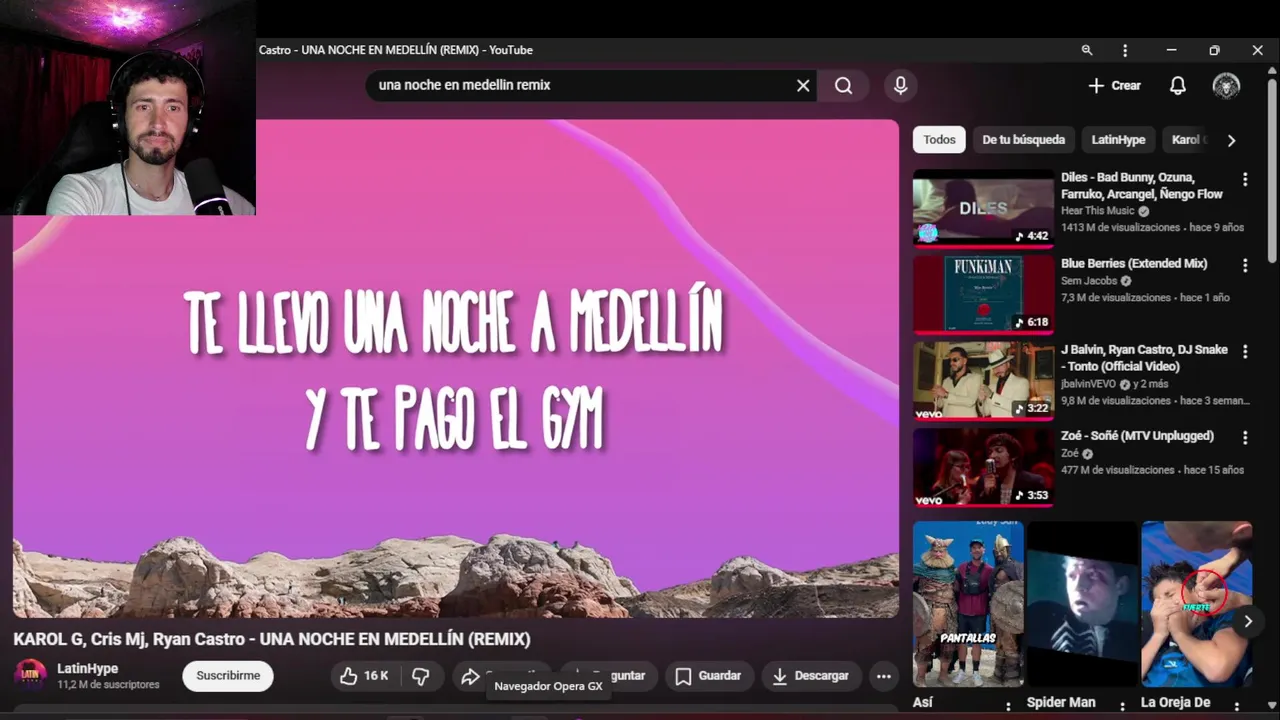Go to Hear This Music channel

1097,211
